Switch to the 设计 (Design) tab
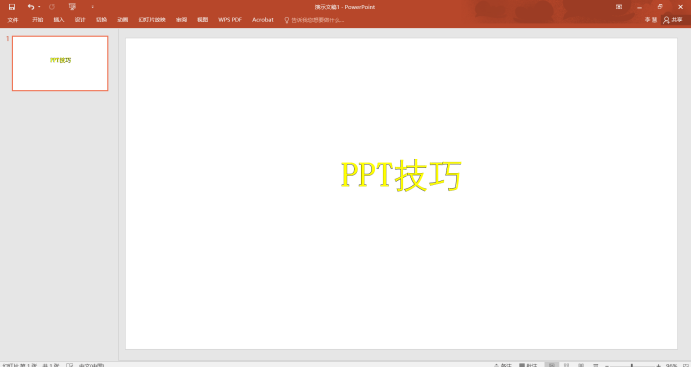Screen dimensions: 692x367 tap(80, 20)
